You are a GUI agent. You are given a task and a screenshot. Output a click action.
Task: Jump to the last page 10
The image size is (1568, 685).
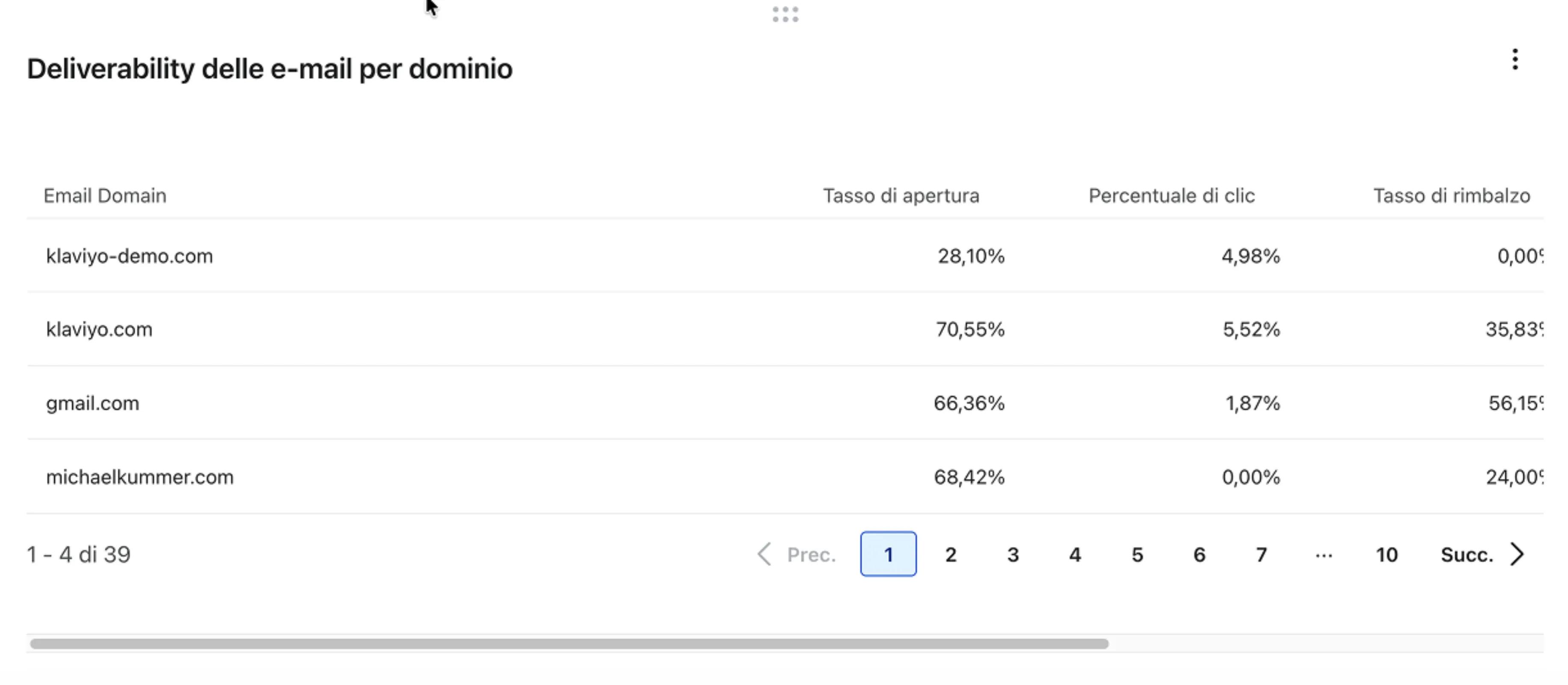point(1386,554)
